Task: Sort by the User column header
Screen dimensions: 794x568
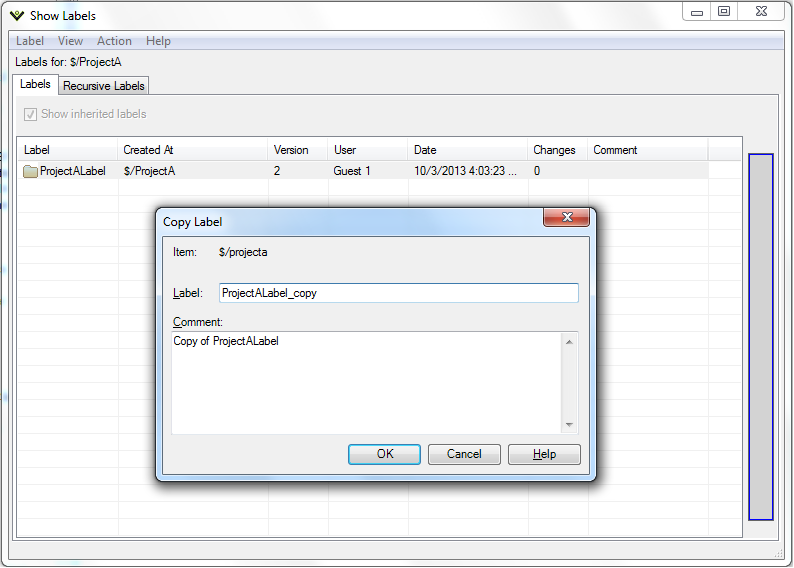Action: point(368,150)
